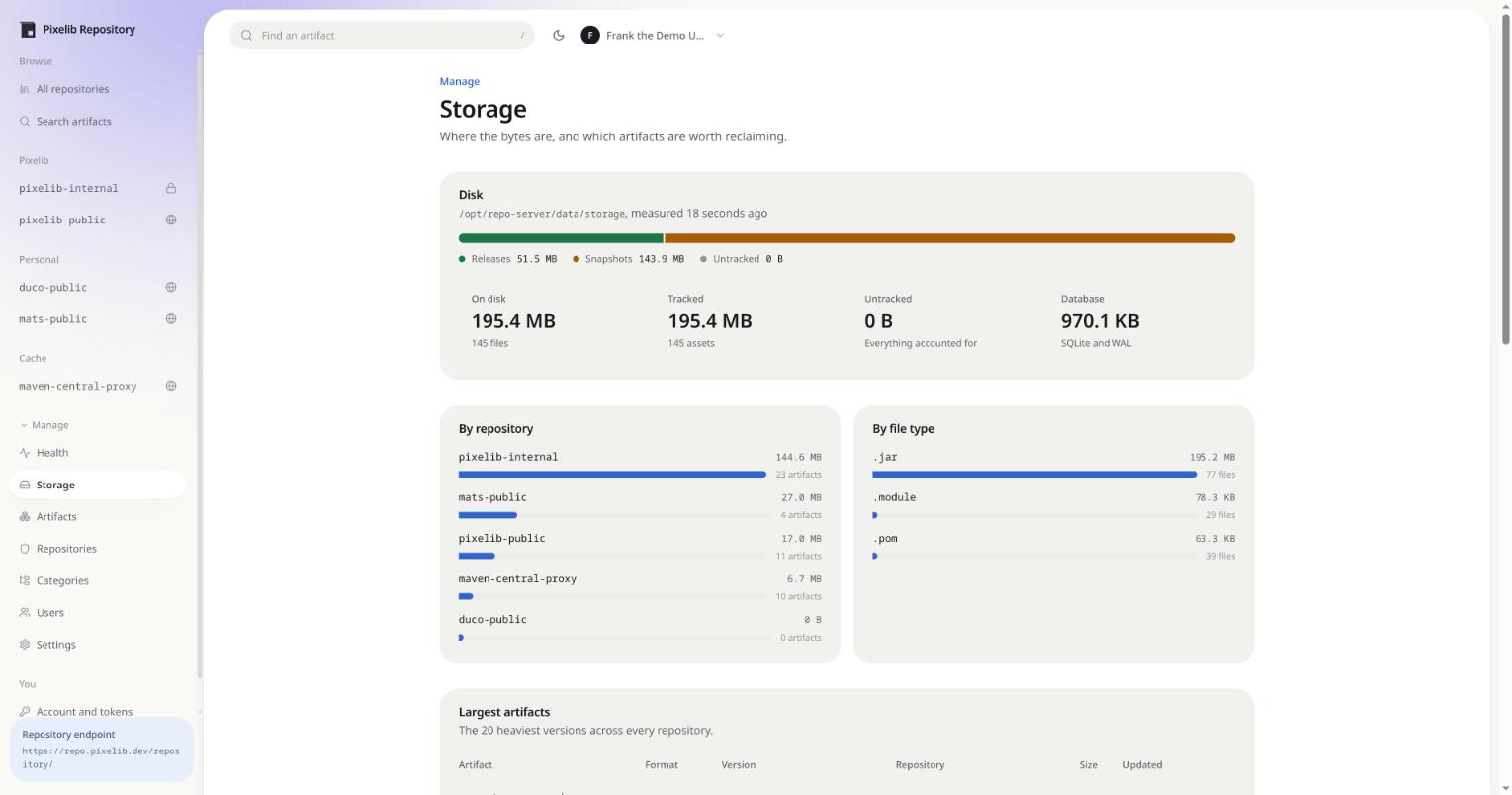1512x795 pixels.
Task: Open the Categories page
Action: pos(98,580)
